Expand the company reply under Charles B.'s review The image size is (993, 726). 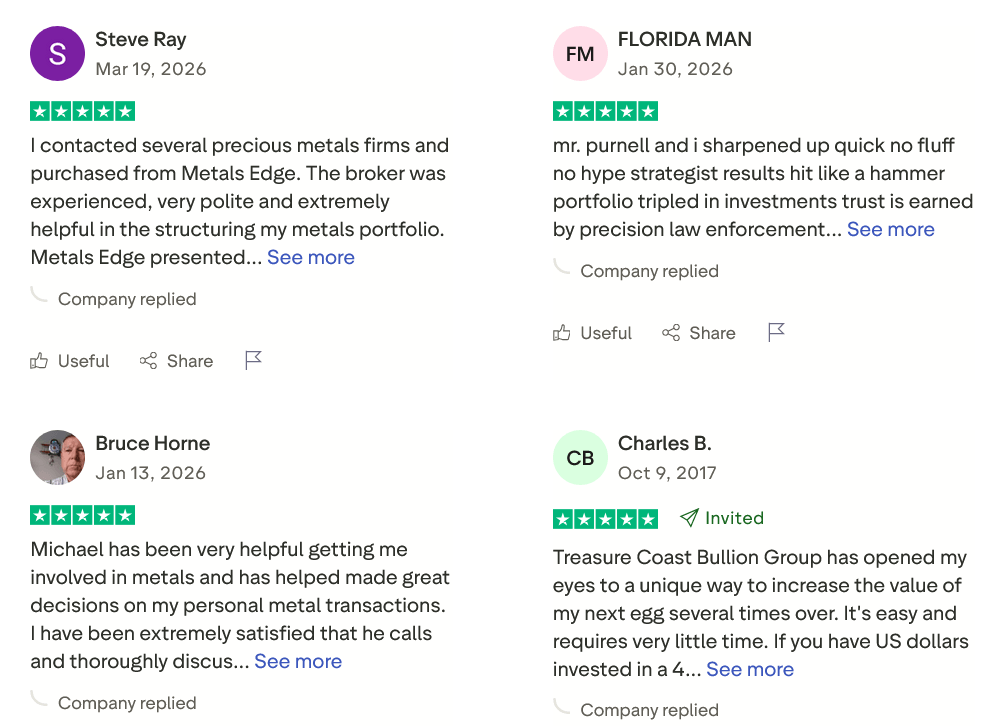pos(649,709)
